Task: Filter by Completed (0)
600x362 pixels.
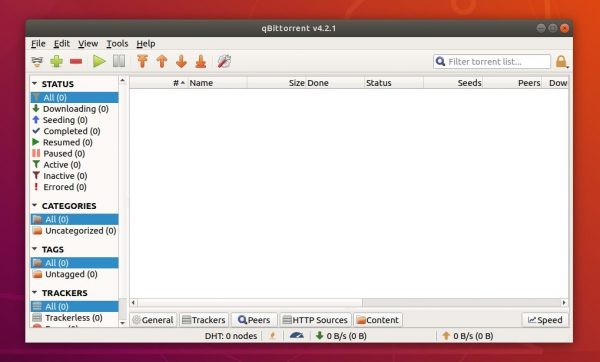Action: tap(75, 131)
